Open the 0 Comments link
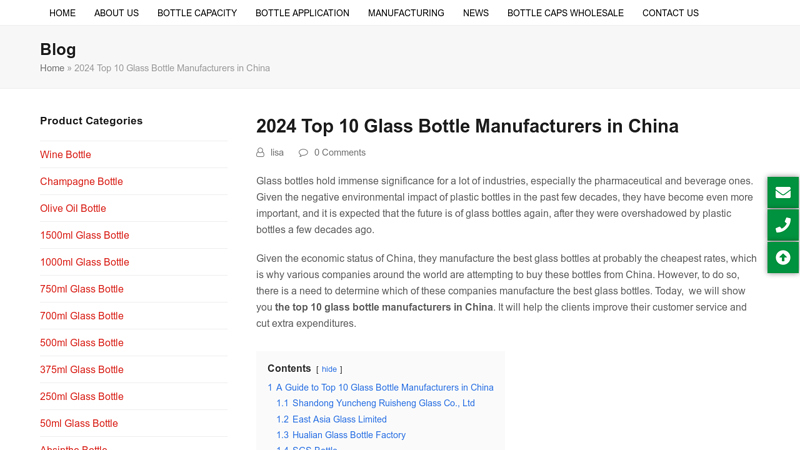The height and width of the screenshot is (450, 800). pyautogui.click(x=340, y=153)
